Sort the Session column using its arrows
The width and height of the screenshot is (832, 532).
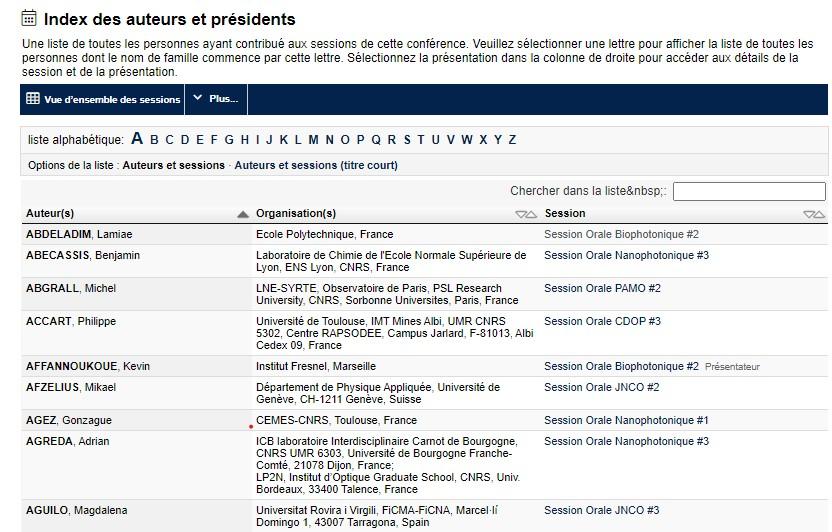(x=814, y=214)
